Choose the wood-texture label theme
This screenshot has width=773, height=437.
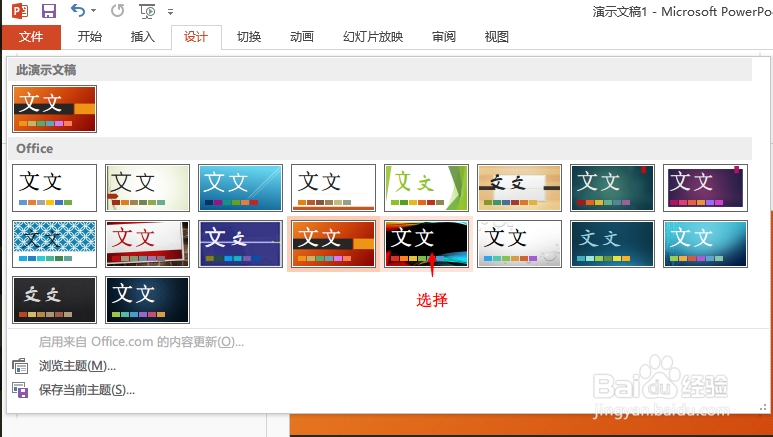[519, 188]
